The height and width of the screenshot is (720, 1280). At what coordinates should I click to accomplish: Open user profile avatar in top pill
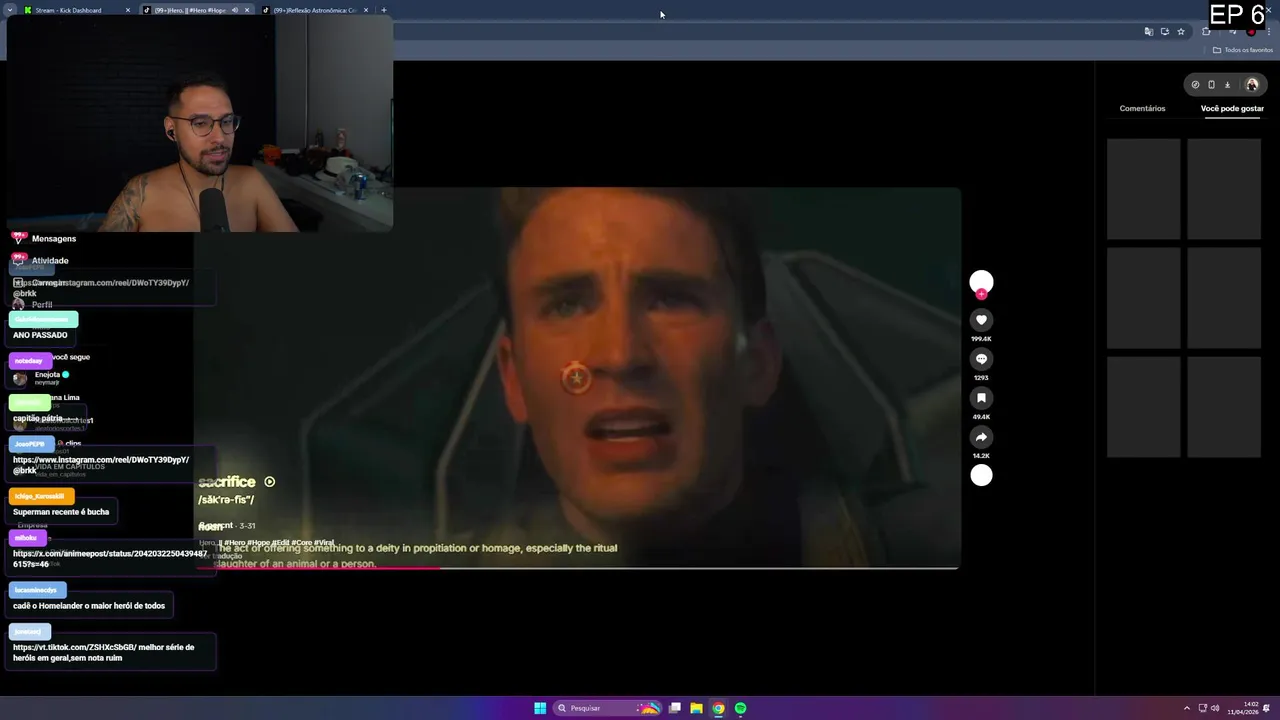point(1251,85)
